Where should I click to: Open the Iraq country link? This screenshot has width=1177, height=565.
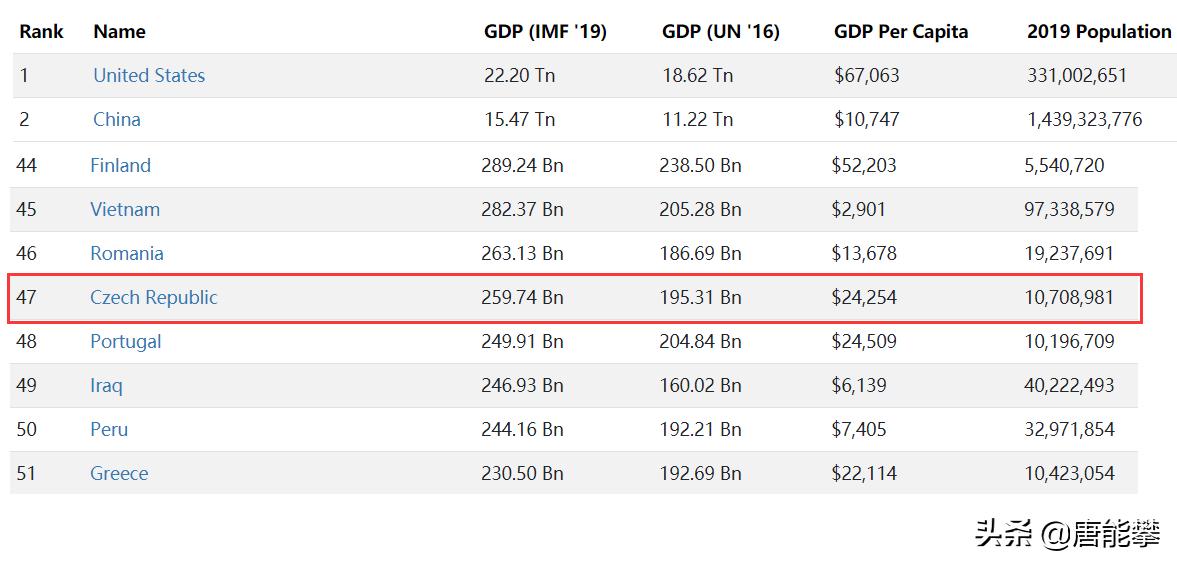[x=106, y=386]
